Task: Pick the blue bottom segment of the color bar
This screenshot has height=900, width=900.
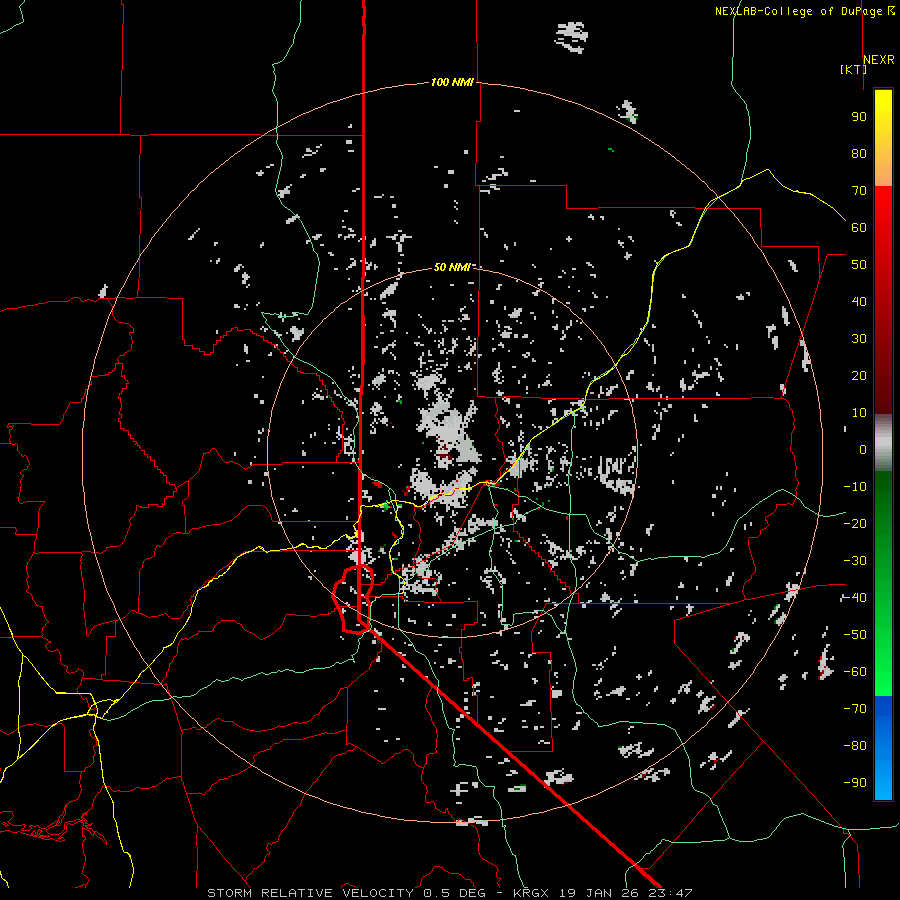Action: (x=883, y=748)
